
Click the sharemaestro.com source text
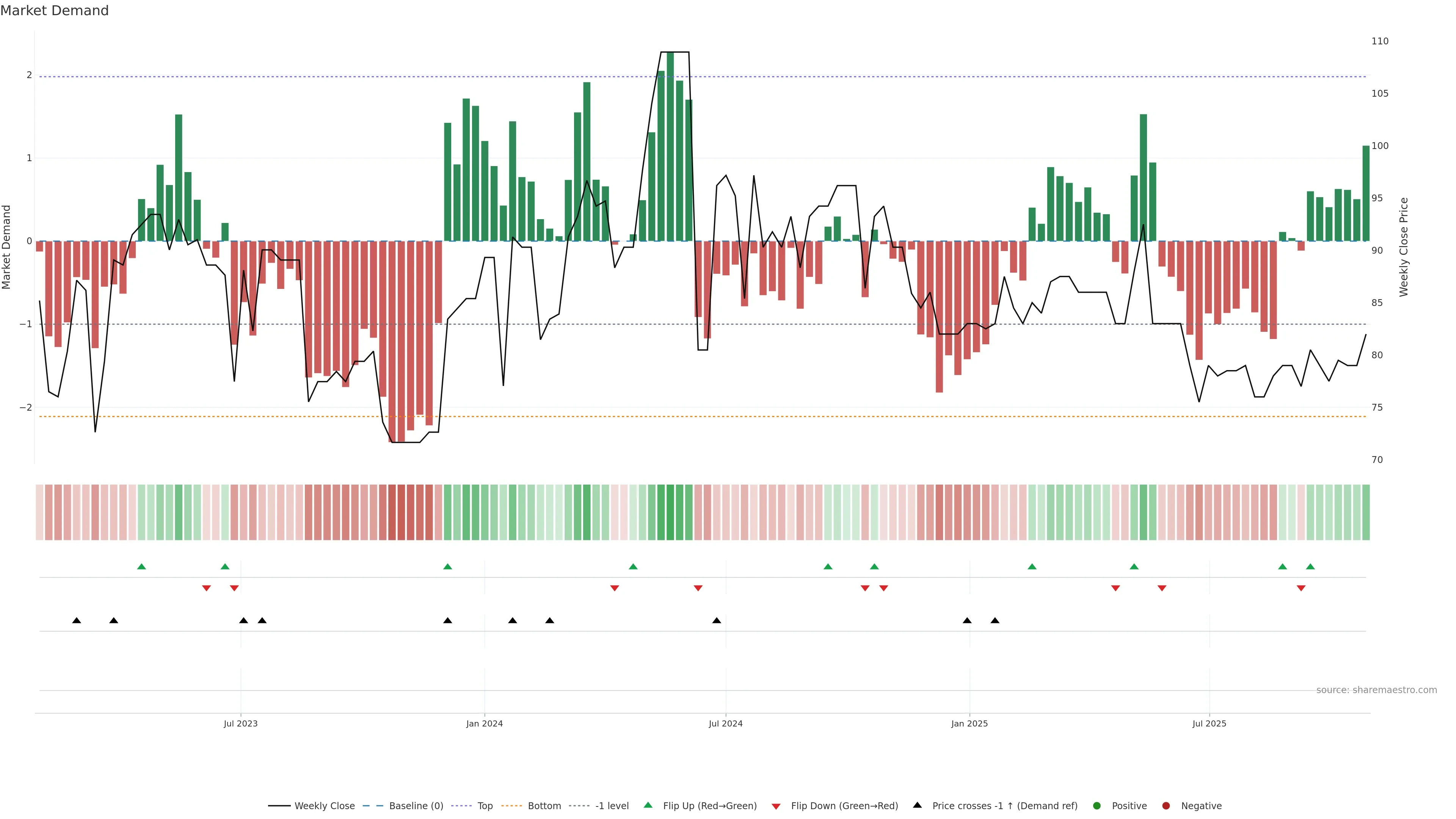[x=1376, y=690]
